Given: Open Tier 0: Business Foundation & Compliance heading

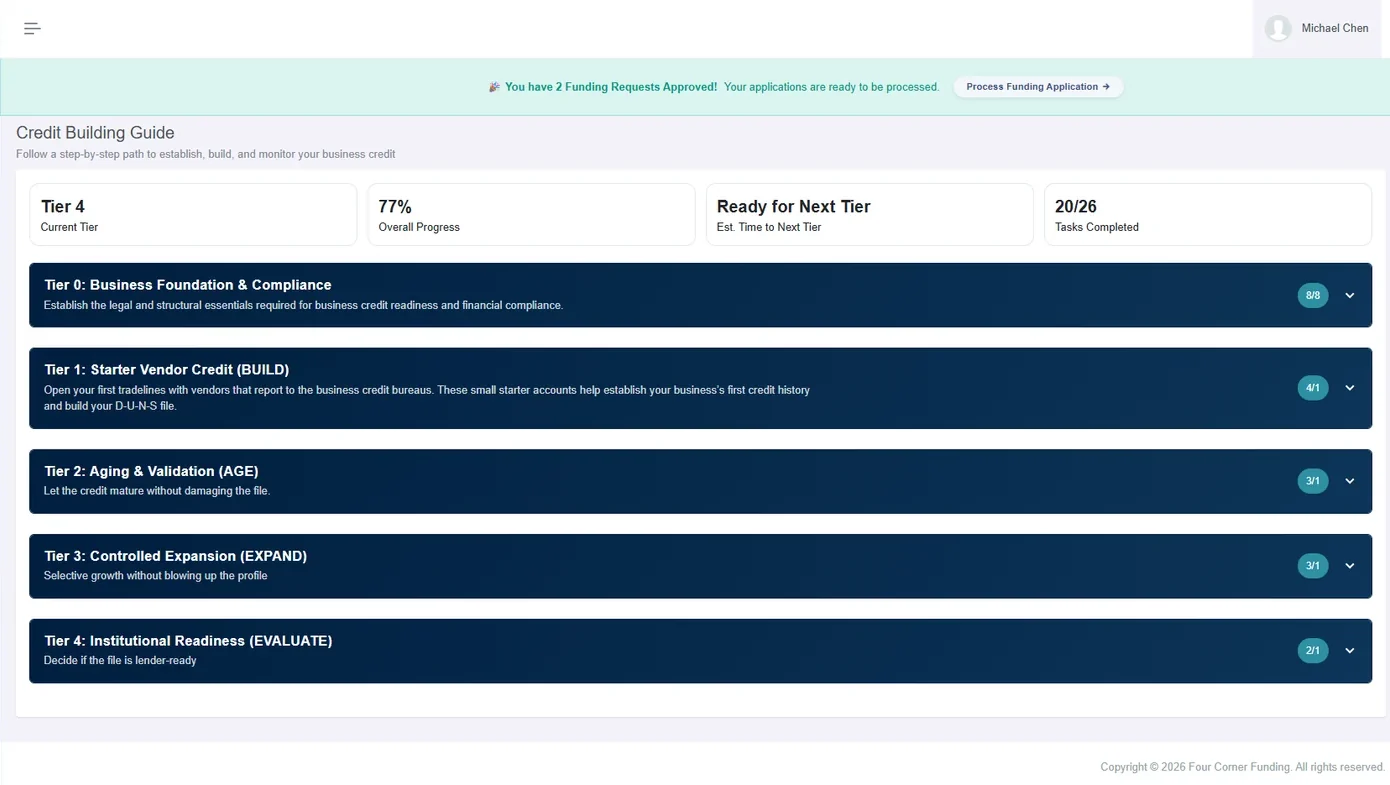Looking at the screenshot, I should [x=188, y=285].
